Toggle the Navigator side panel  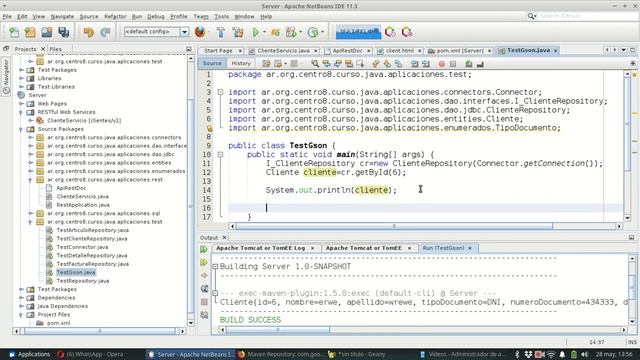click(x=6, y=76)
